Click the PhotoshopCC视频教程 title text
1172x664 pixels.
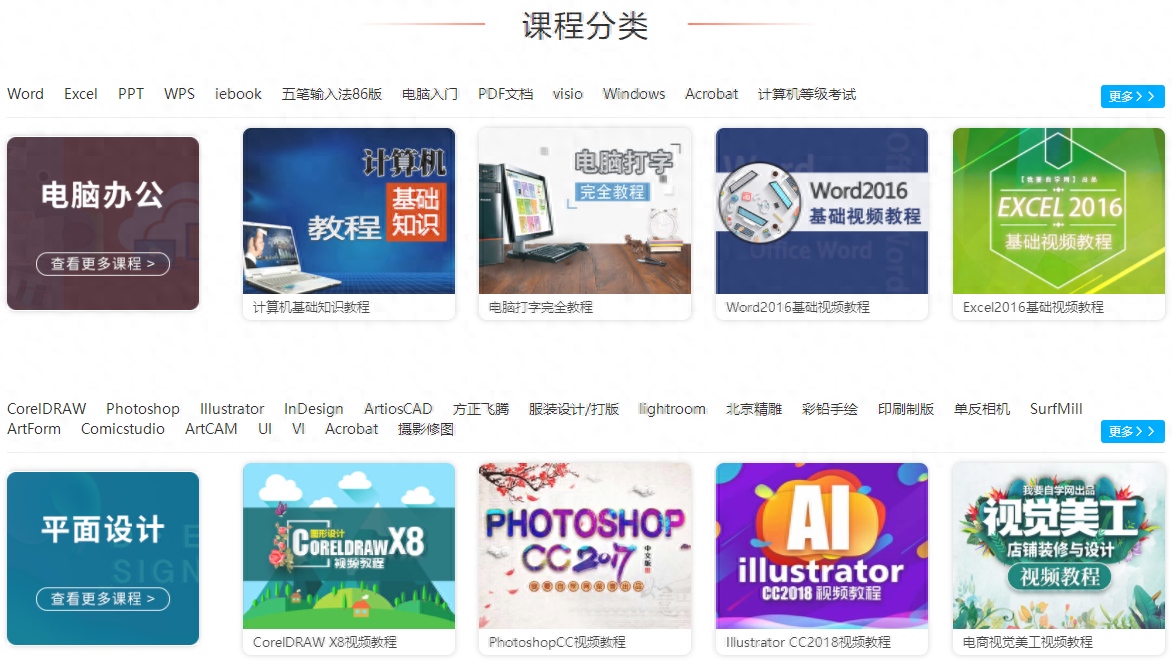[x=557, y=642]
